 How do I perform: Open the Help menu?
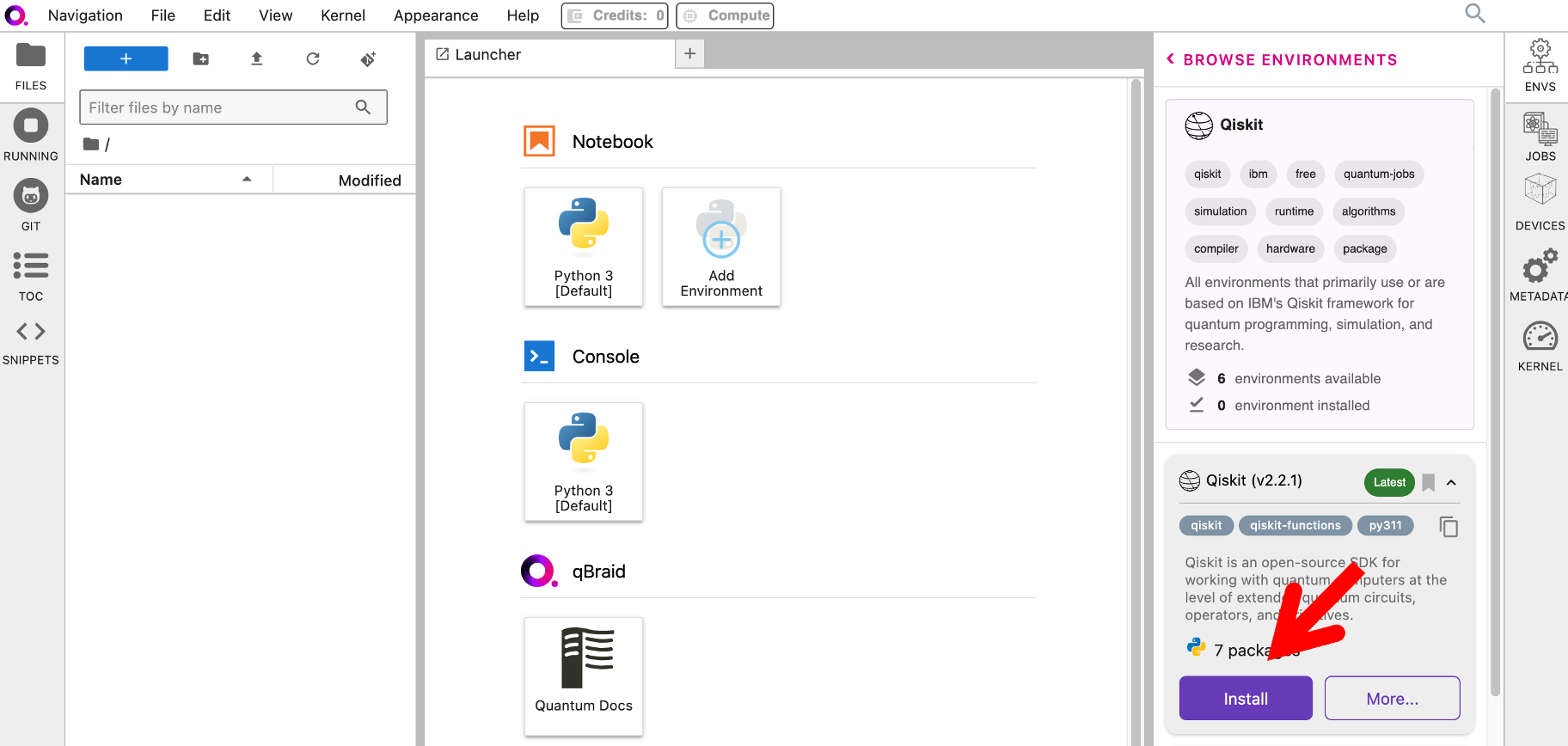[523, 15]
